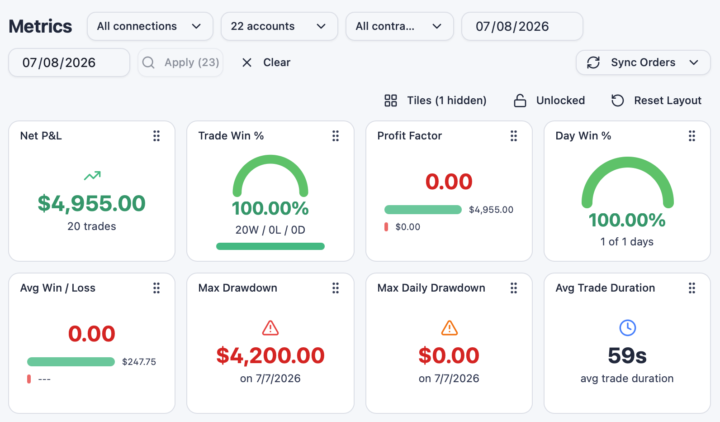This screenshot has width=720, height=422.
Task: Click on 7/7/2026 under Max Daily Drawdown
Action: point(449,378)
